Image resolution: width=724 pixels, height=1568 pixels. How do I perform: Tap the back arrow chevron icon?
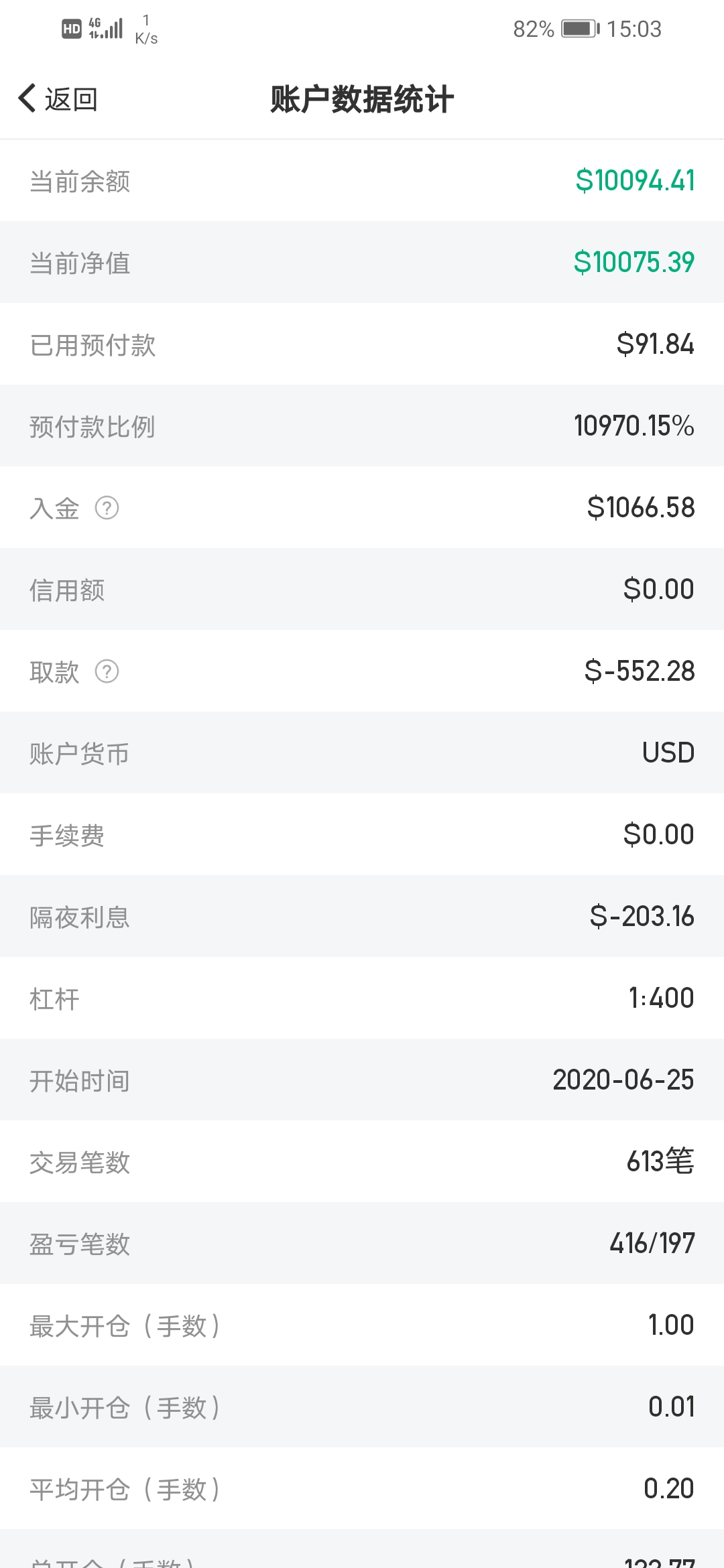click(27, 99)
